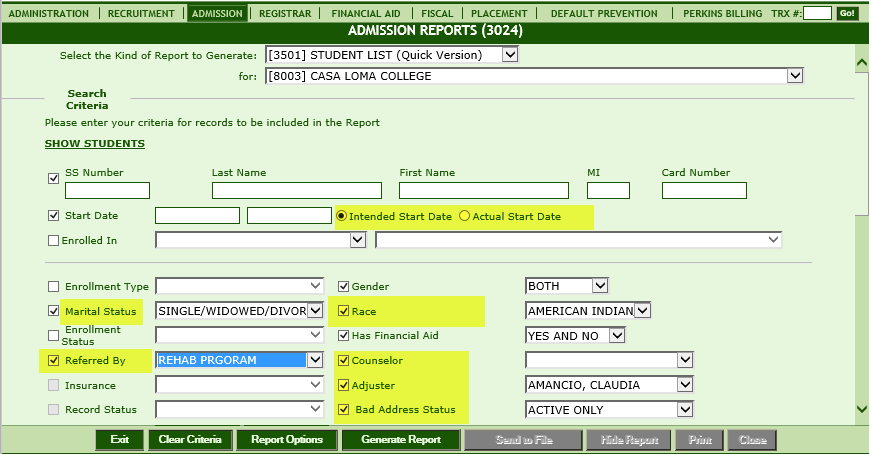Open the Gender BOTH dropdown
Viewport: 871px width, 454px height.
click(567, 286)
